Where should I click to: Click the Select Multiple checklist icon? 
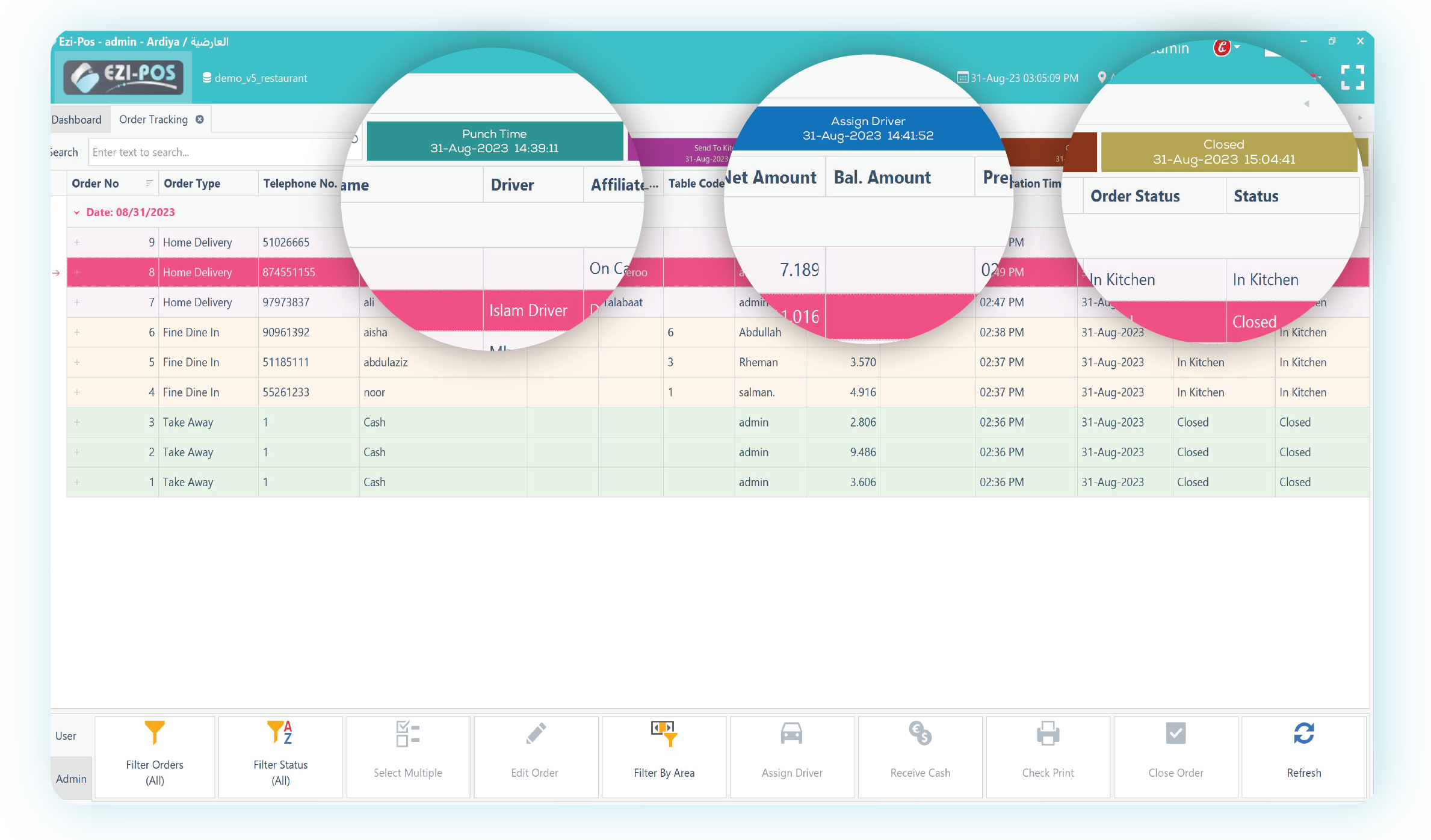tap(407, 734)
